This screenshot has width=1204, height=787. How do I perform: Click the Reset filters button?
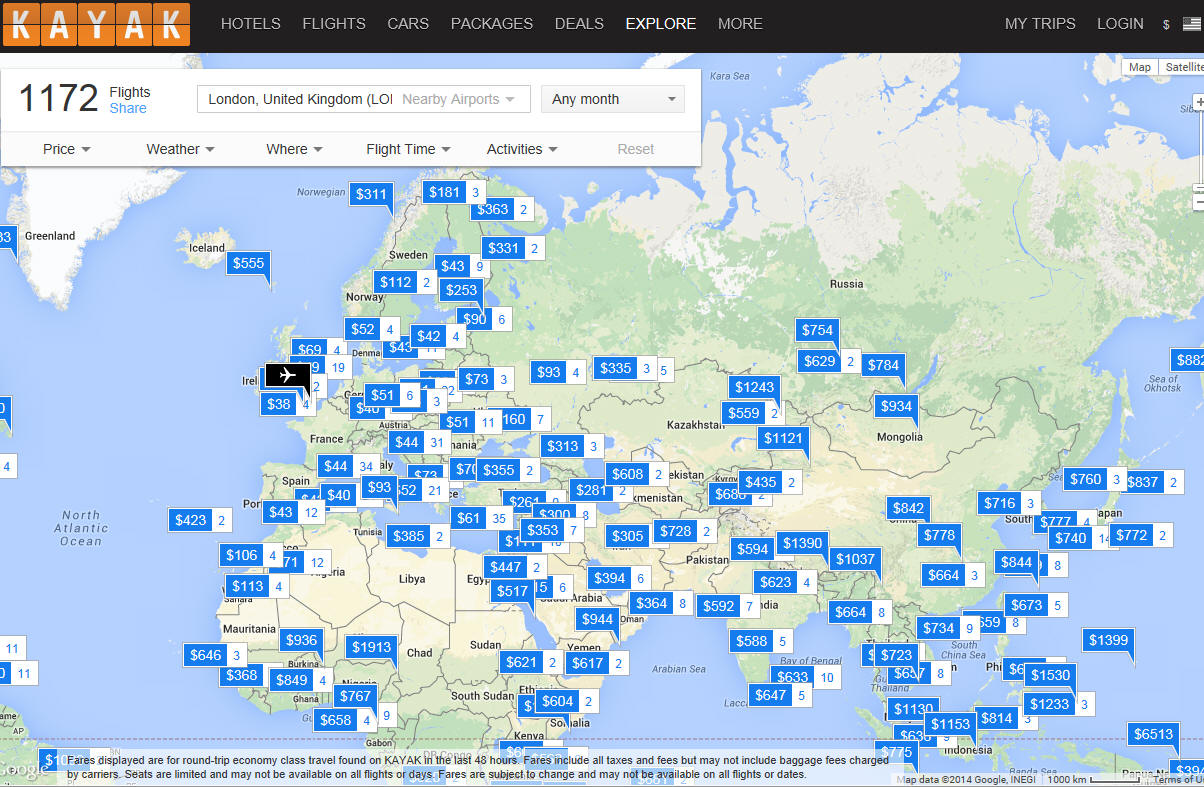(636, 149)
